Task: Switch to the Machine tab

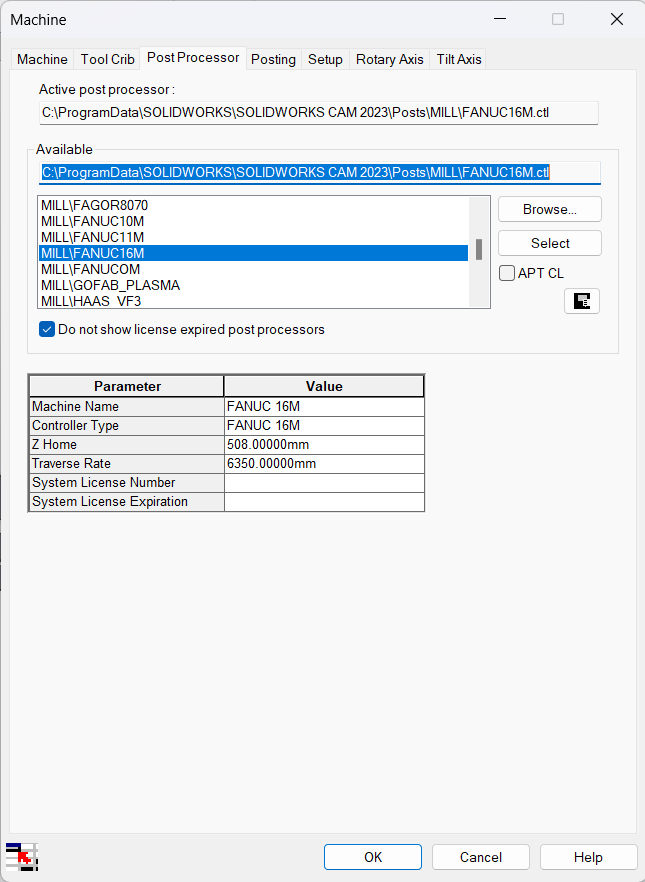Action: click(x=42, y=59)
